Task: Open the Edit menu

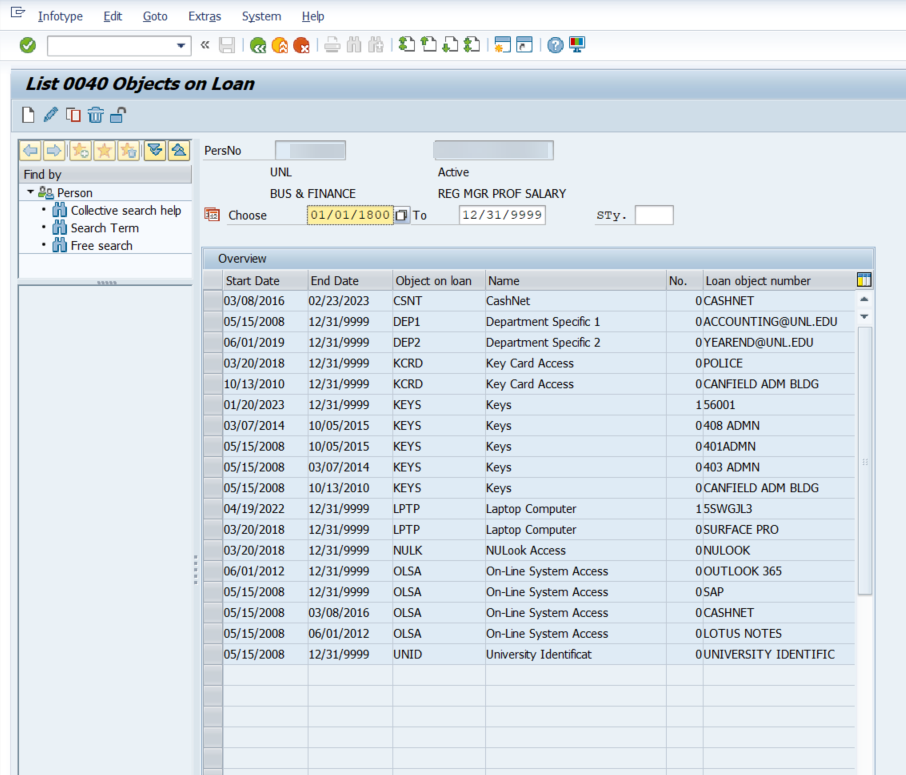Action: [x=113, y=16]
